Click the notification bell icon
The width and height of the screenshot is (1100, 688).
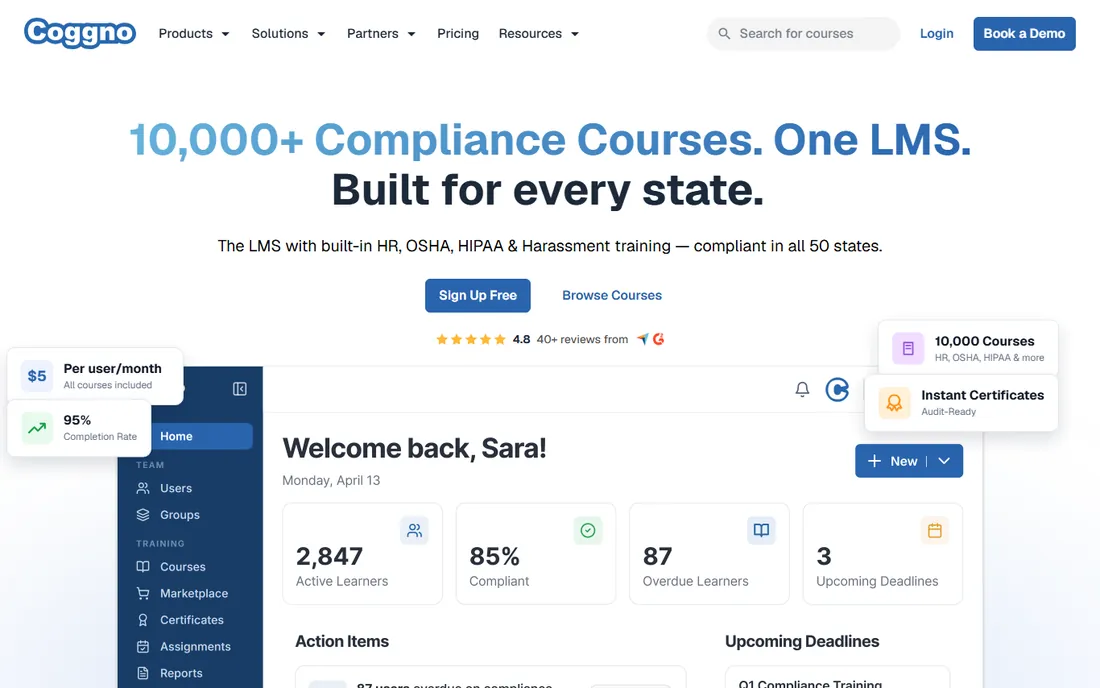pos(802,389)
